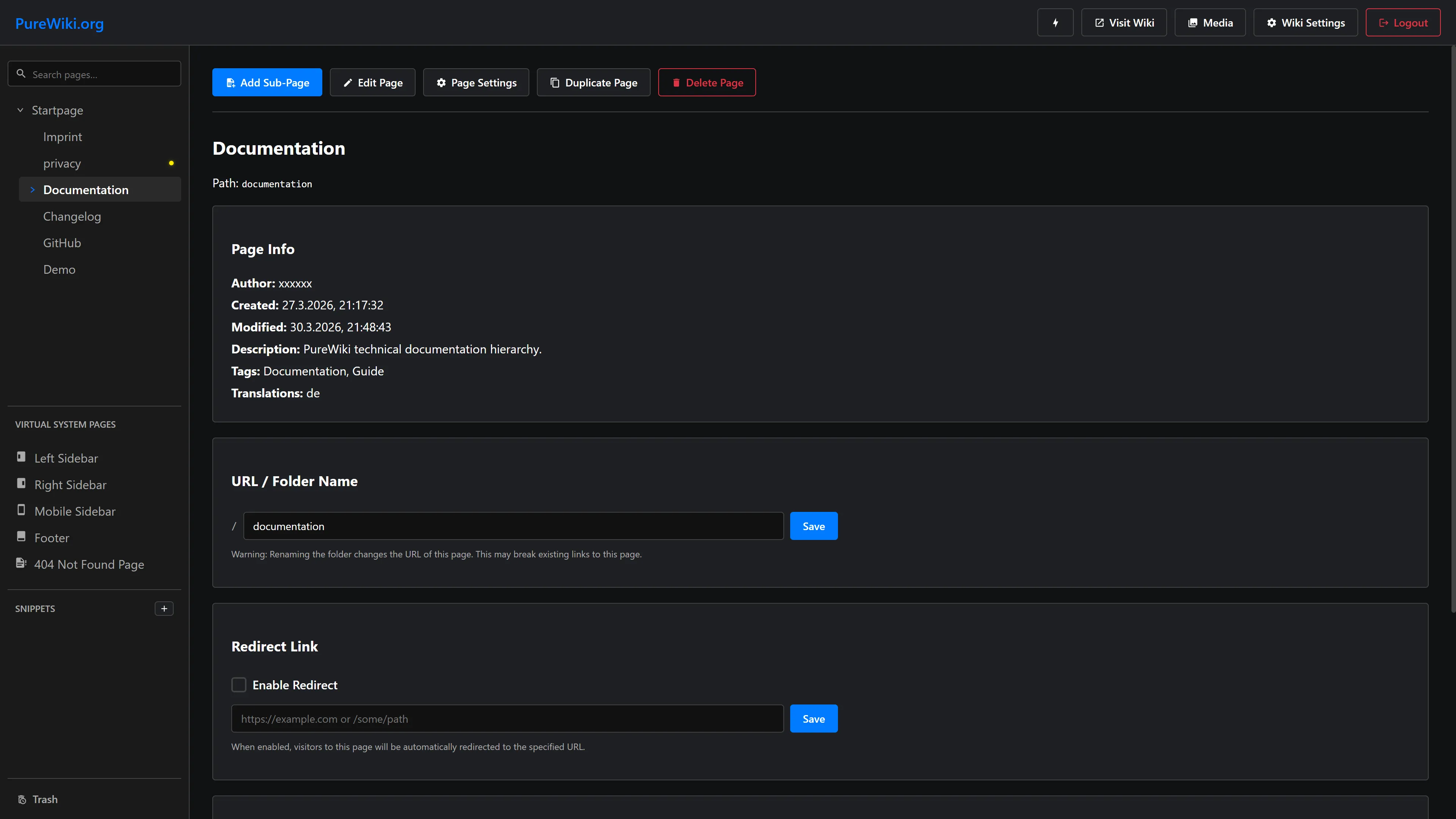The width and height of the screenshot is (1456, 819).
Task: Open the Footer system page
Action: (52, 538)
